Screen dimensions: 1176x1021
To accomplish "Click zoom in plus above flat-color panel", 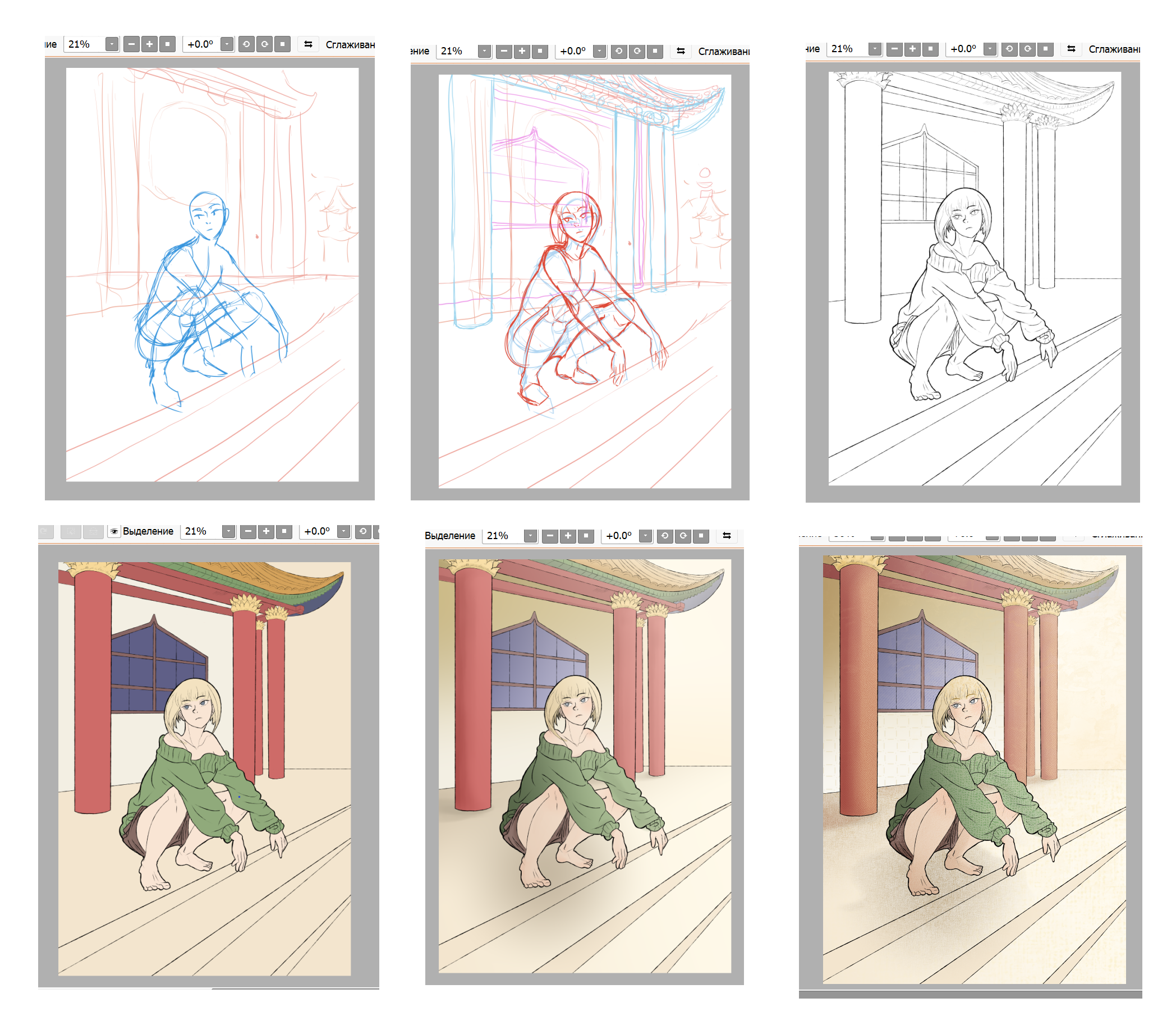I will 266,531.
